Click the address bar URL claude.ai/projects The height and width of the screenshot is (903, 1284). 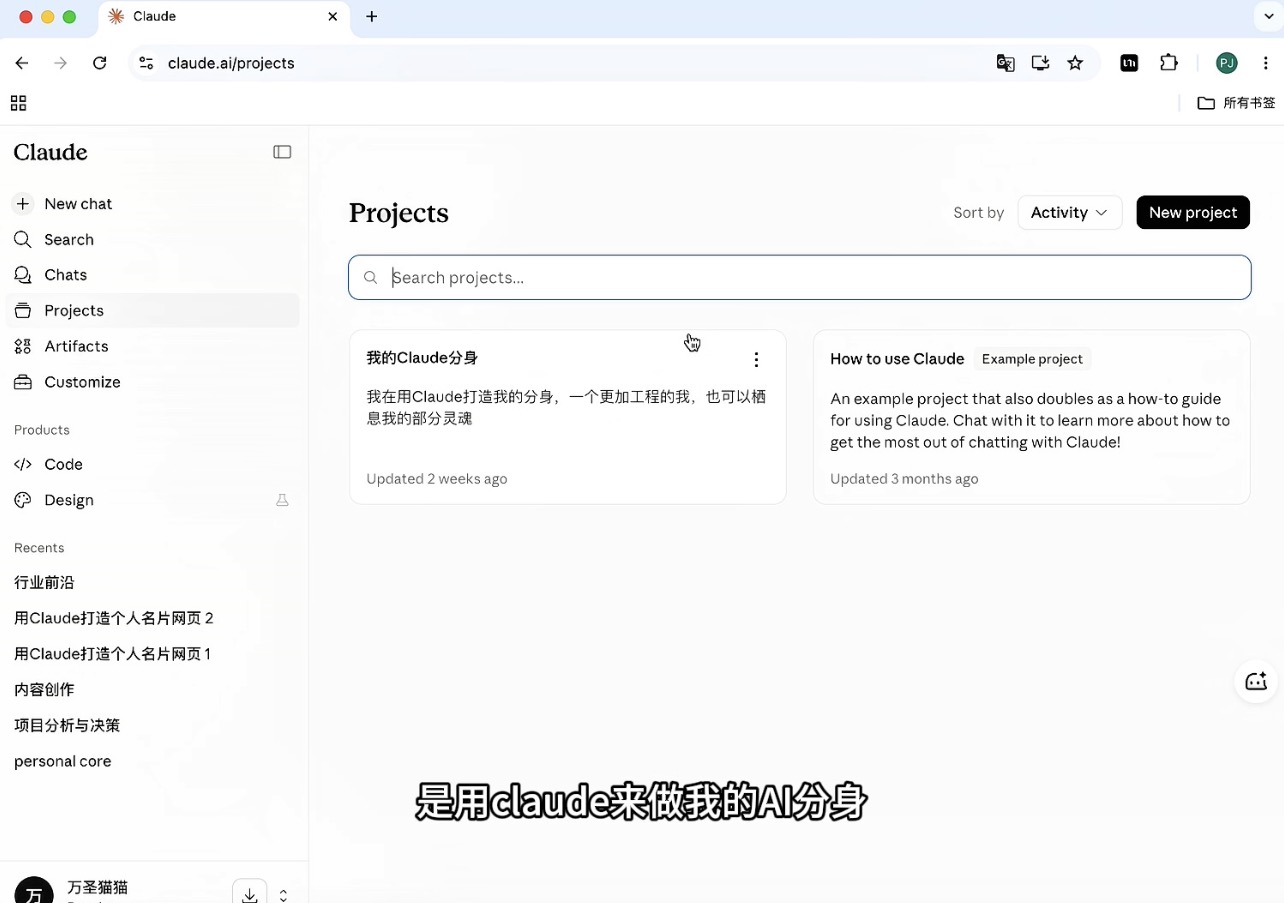pyautogui.click(x=231, y=63)
